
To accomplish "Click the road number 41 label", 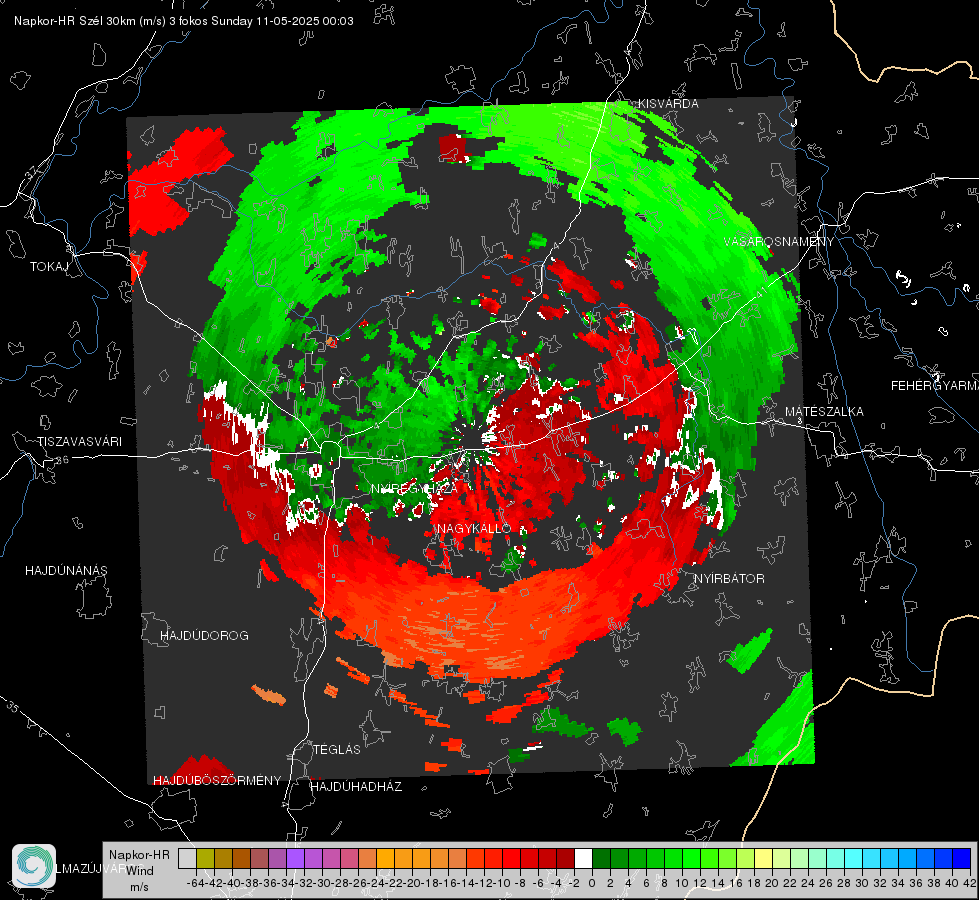I will click(x=761, y=292).
